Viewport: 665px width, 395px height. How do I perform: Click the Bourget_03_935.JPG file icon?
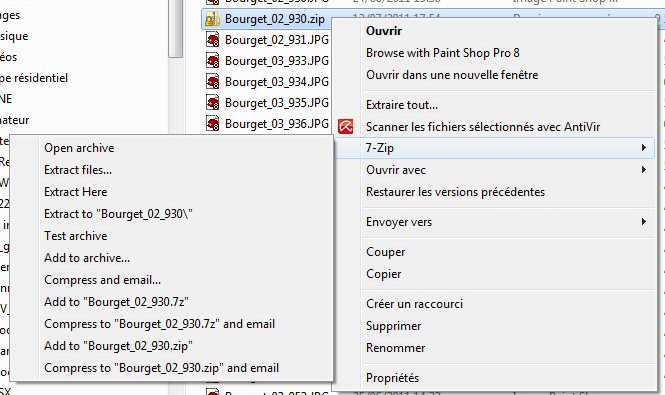pyautogui.click(x=212, y=103)
